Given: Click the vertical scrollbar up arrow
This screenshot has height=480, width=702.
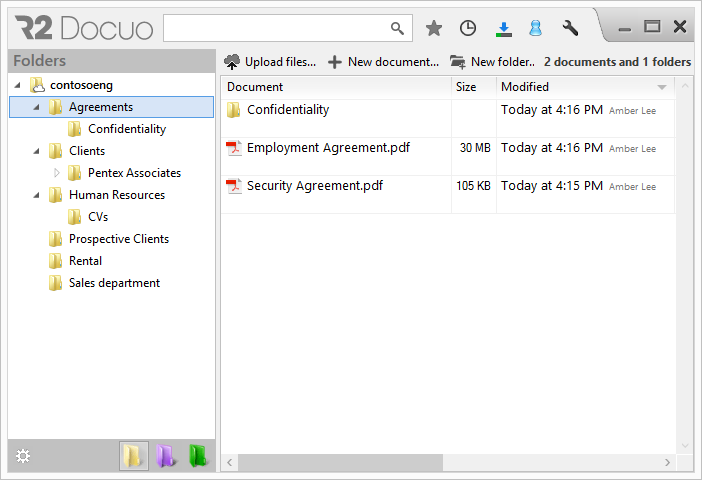Looking at the screenshot, I should 685,86.
